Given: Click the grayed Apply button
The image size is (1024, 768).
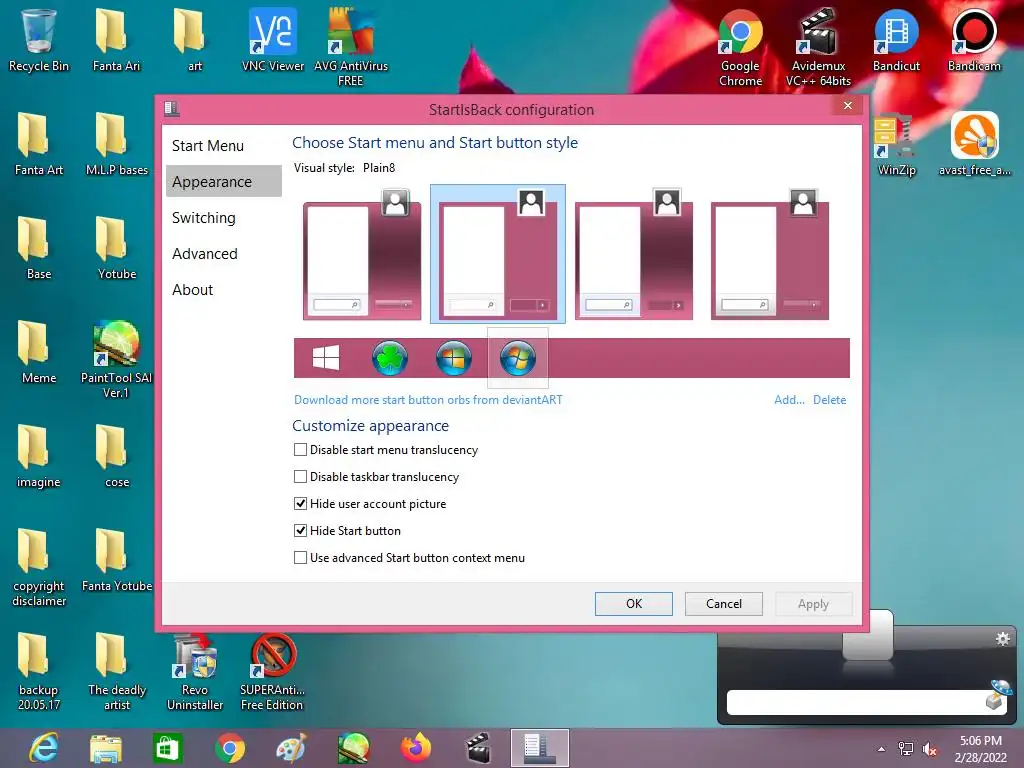Looking at the screenshot, I should click(x=813, y=604).
